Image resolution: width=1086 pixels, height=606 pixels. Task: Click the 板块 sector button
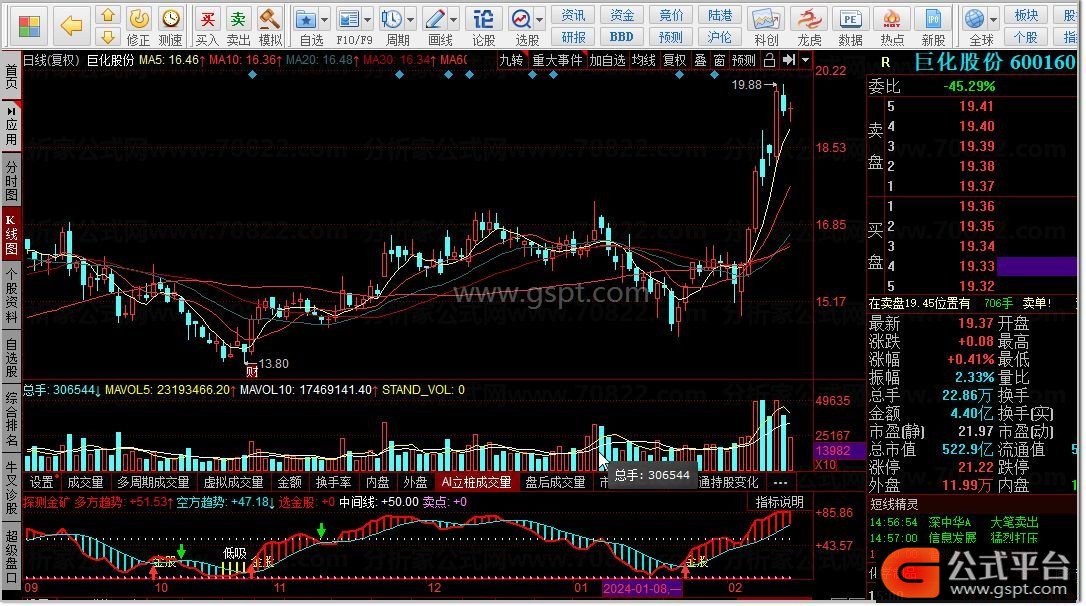(x=1026, y=15)
